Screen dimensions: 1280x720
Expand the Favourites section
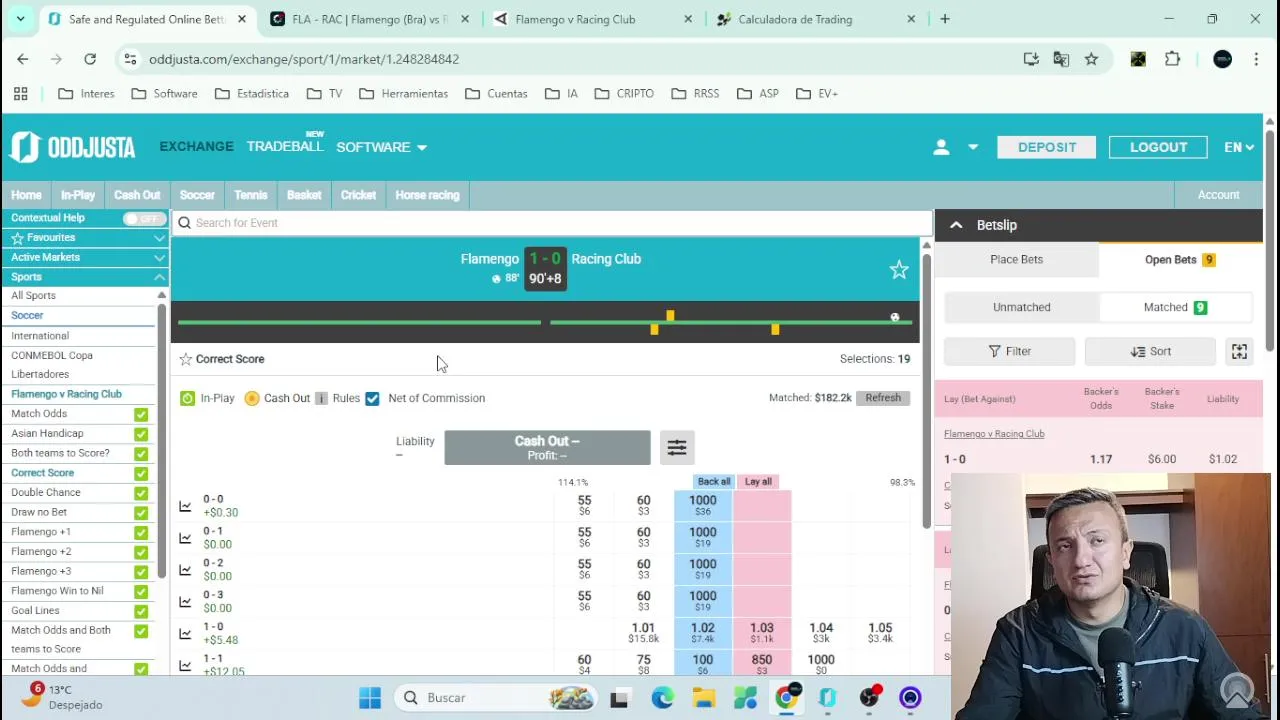pyautogui.click(x=85, y=238)
